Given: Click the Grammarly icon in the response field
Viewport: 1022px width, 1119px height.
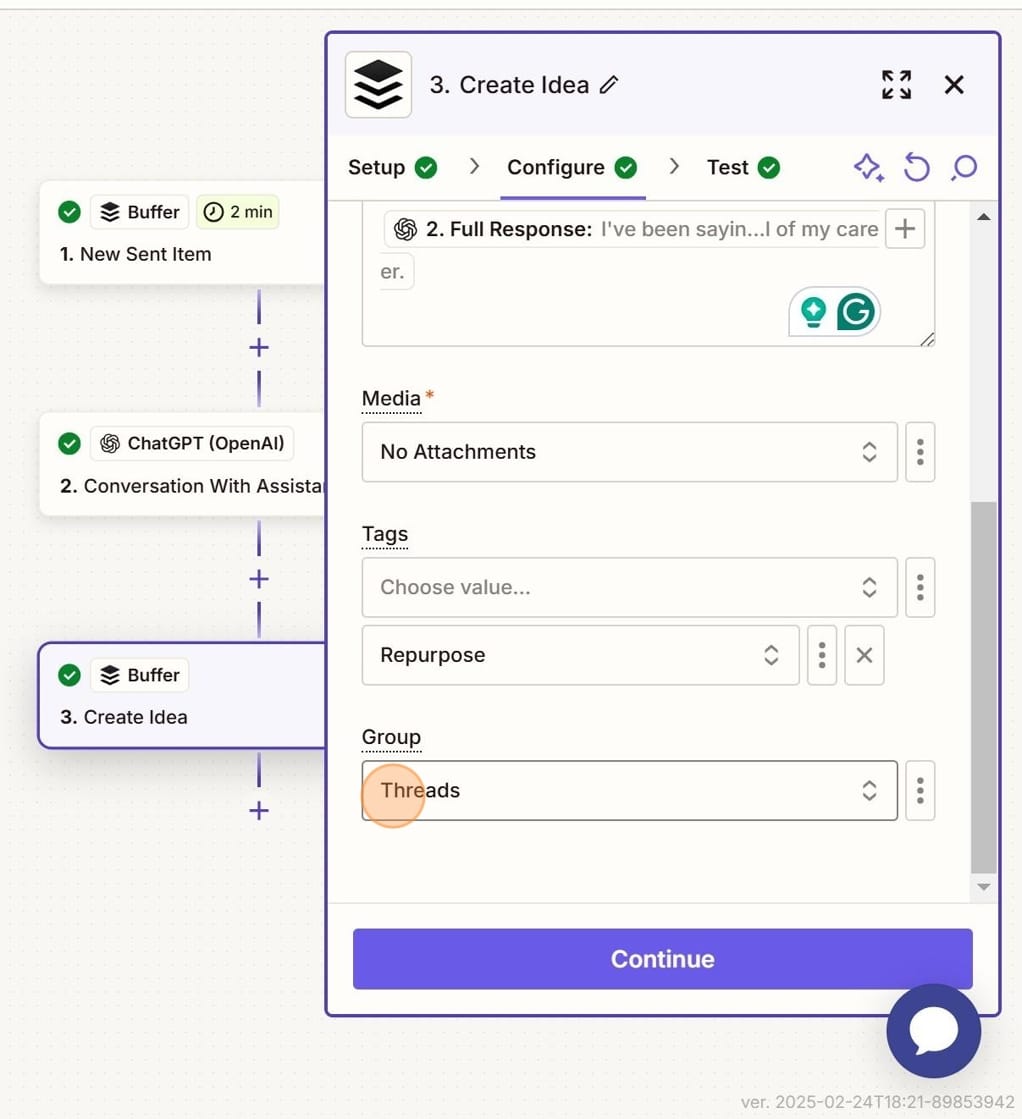Looking at the screenshot, I should (855, 311).
